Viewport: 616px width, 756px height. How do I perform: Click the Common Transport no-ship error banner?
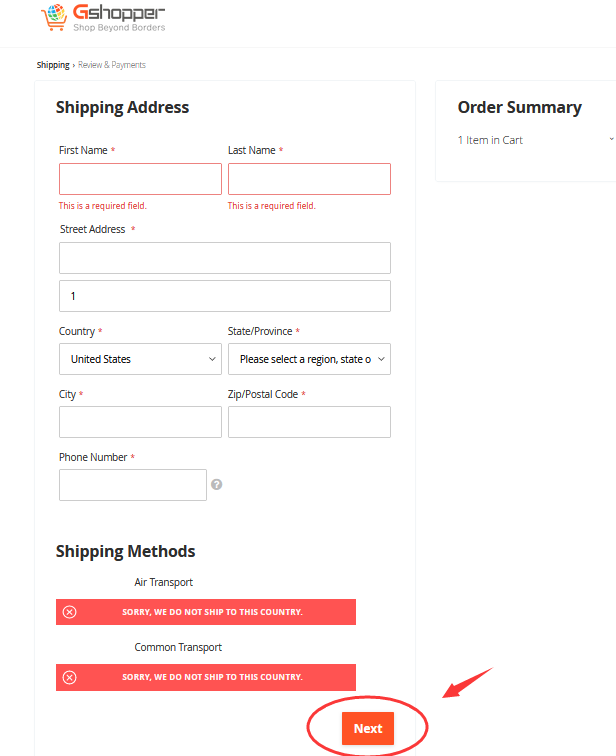(x=206, y=677)
